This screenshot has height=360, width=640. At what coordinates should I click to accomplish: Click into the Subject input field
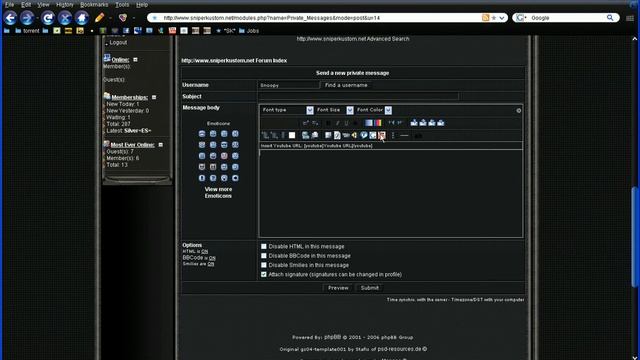pyautogui.click(x=358, y=96)
